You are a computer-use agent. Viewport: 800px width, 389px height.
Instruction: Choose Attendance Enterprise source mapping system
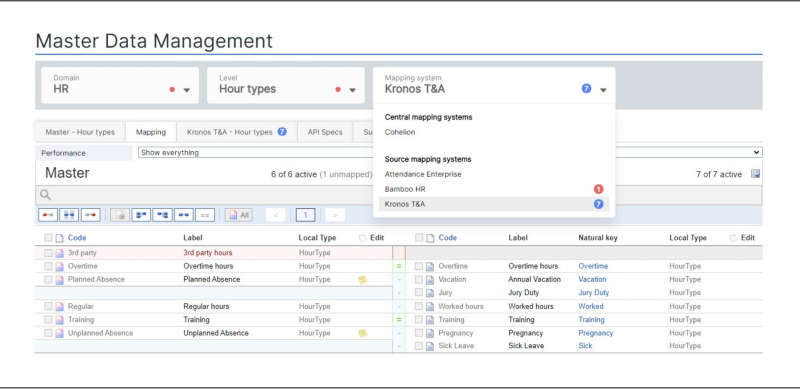[x=423, y=174]
